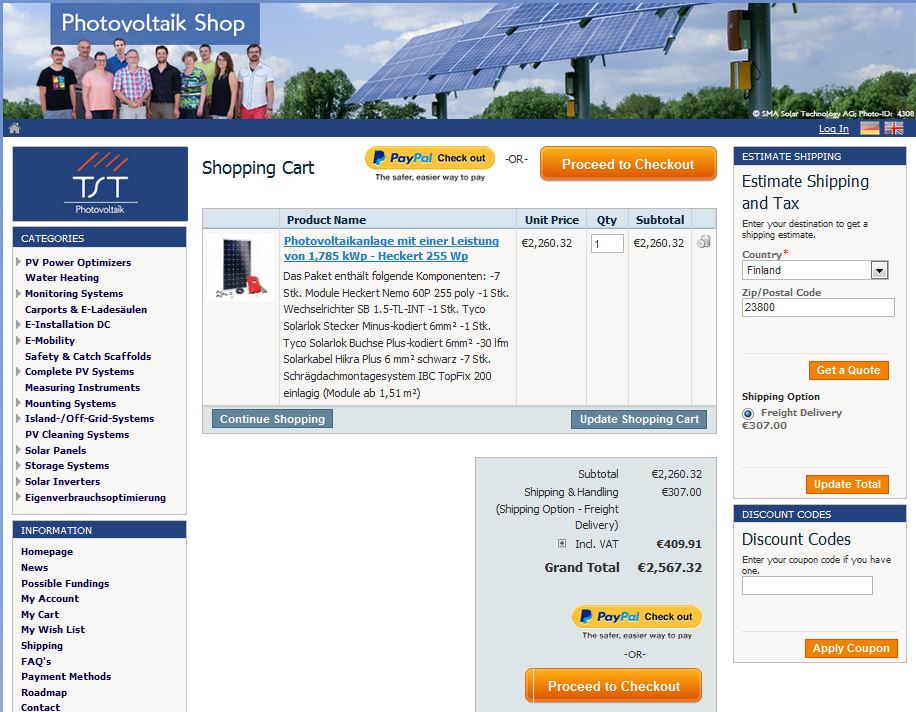Expand the Solar Panels category arrow

pyautogui.click(x=19, y=450)
